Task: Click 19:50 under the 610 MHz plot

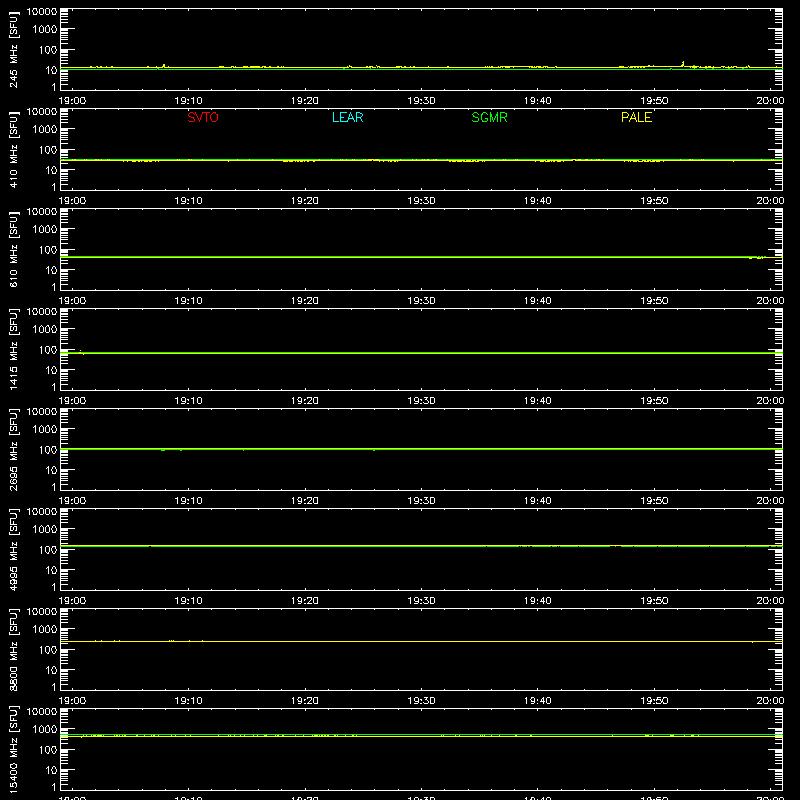Action: click(x=654, y=301)
